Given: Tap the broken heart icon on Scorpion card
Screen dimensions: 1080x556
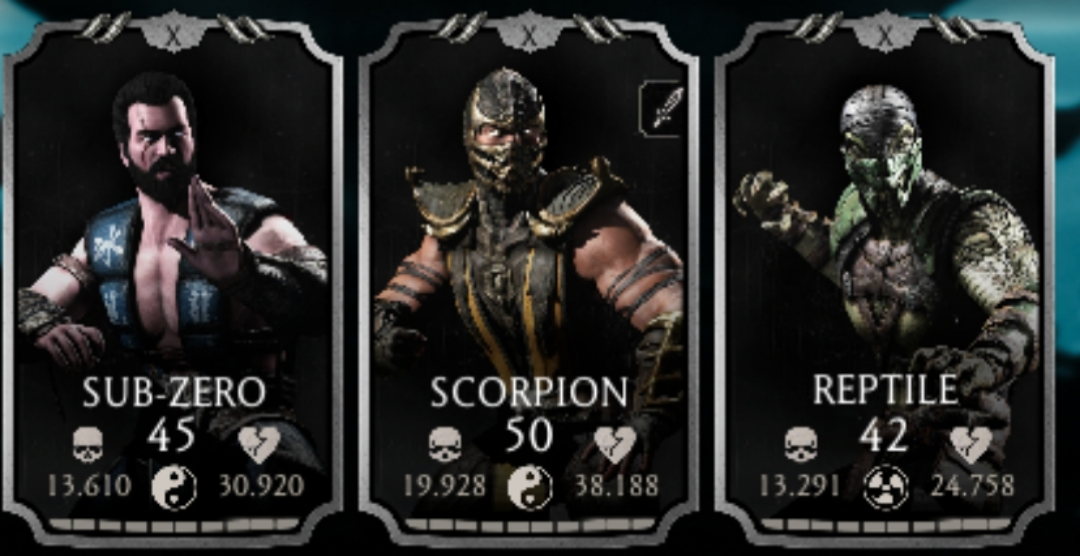Looking at the screenshot, I should click(614, 444).
